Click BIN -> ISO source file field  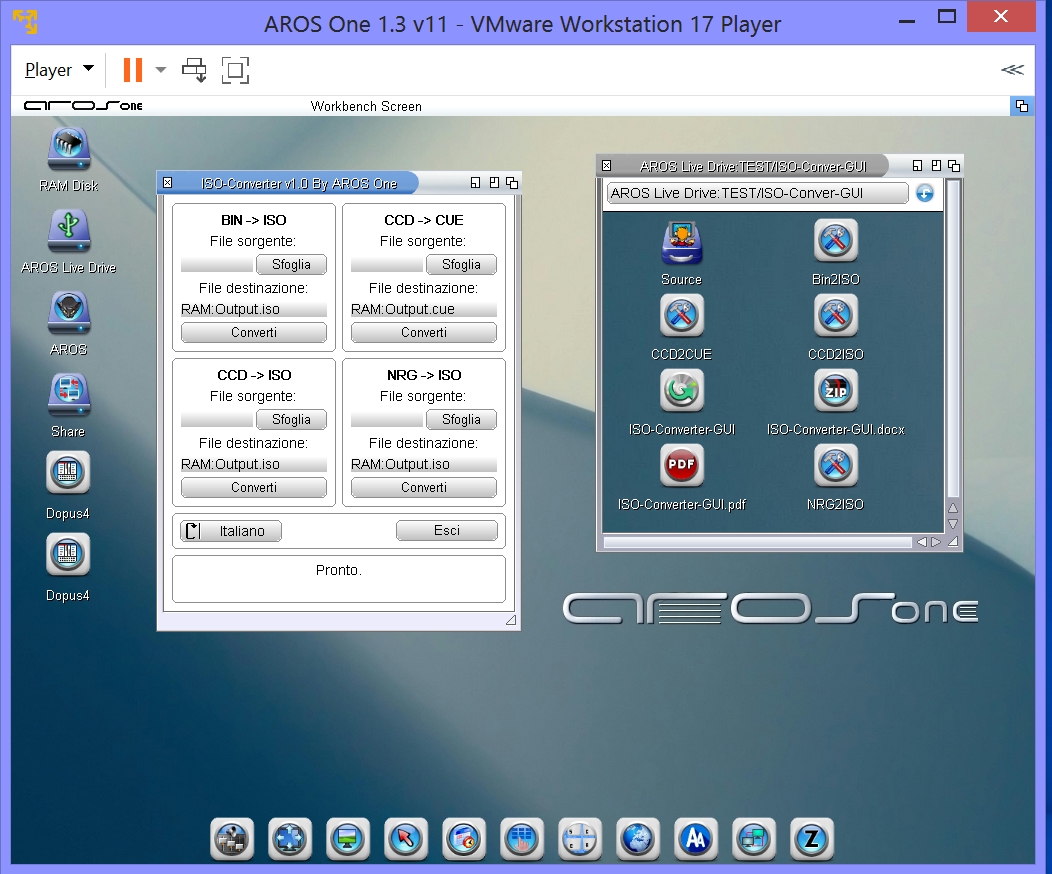217,264
